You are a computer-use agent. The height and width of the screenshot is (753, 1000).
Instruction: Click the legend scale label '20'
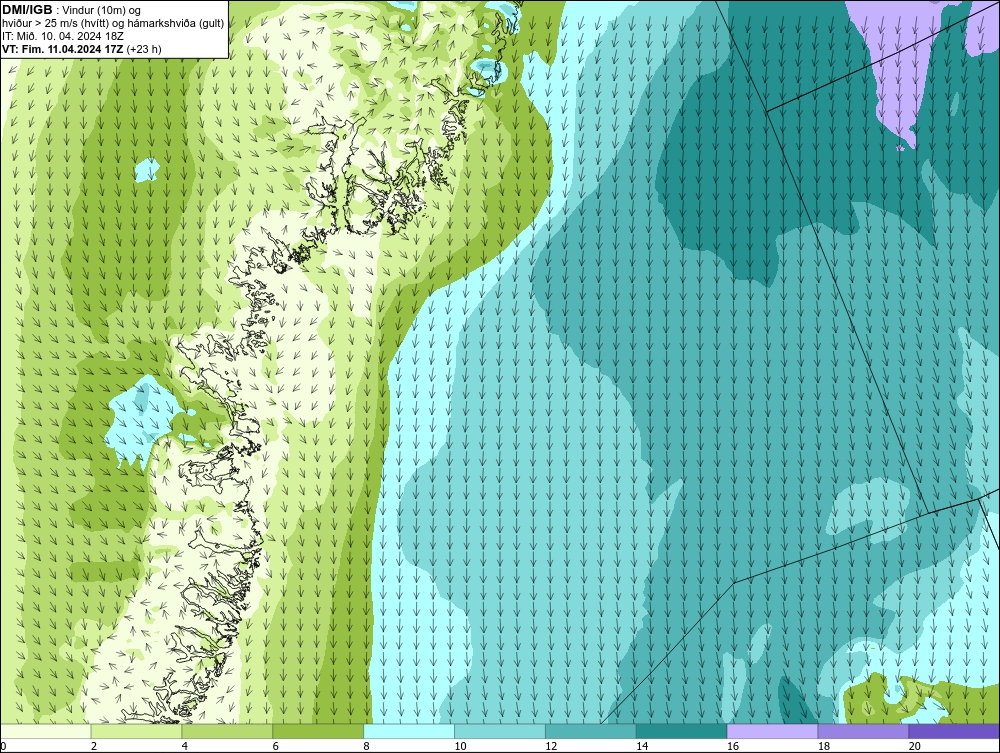pos(915,746)
